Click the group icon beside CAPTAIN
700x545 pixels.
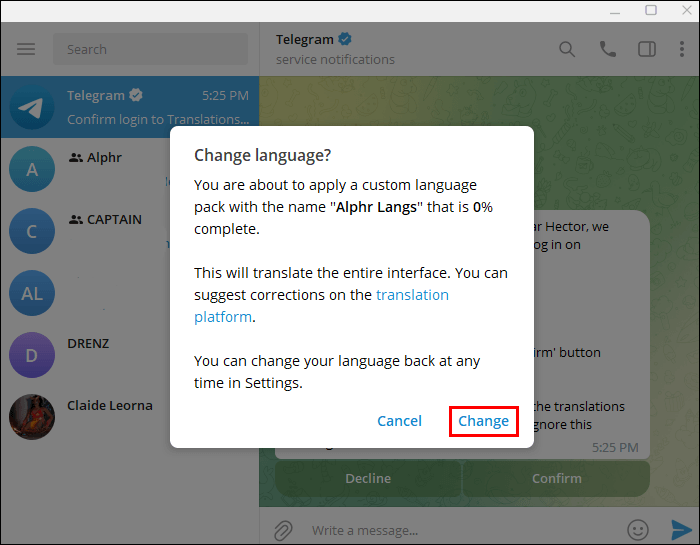click(76, 219)
